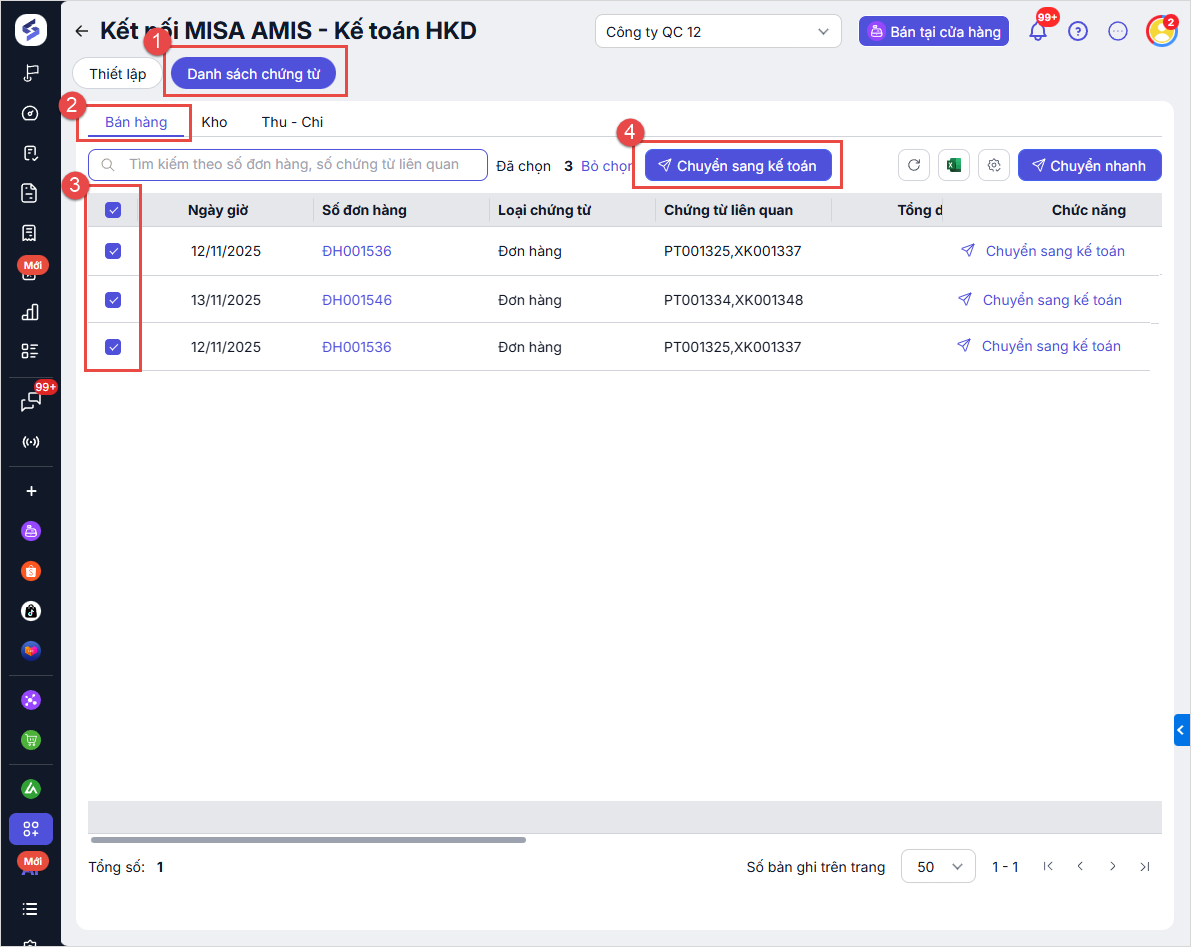Go back using the left arrow icon
Image resolution: width=1191 pixels, height=947 pixels.
click(x=82, y=31)
